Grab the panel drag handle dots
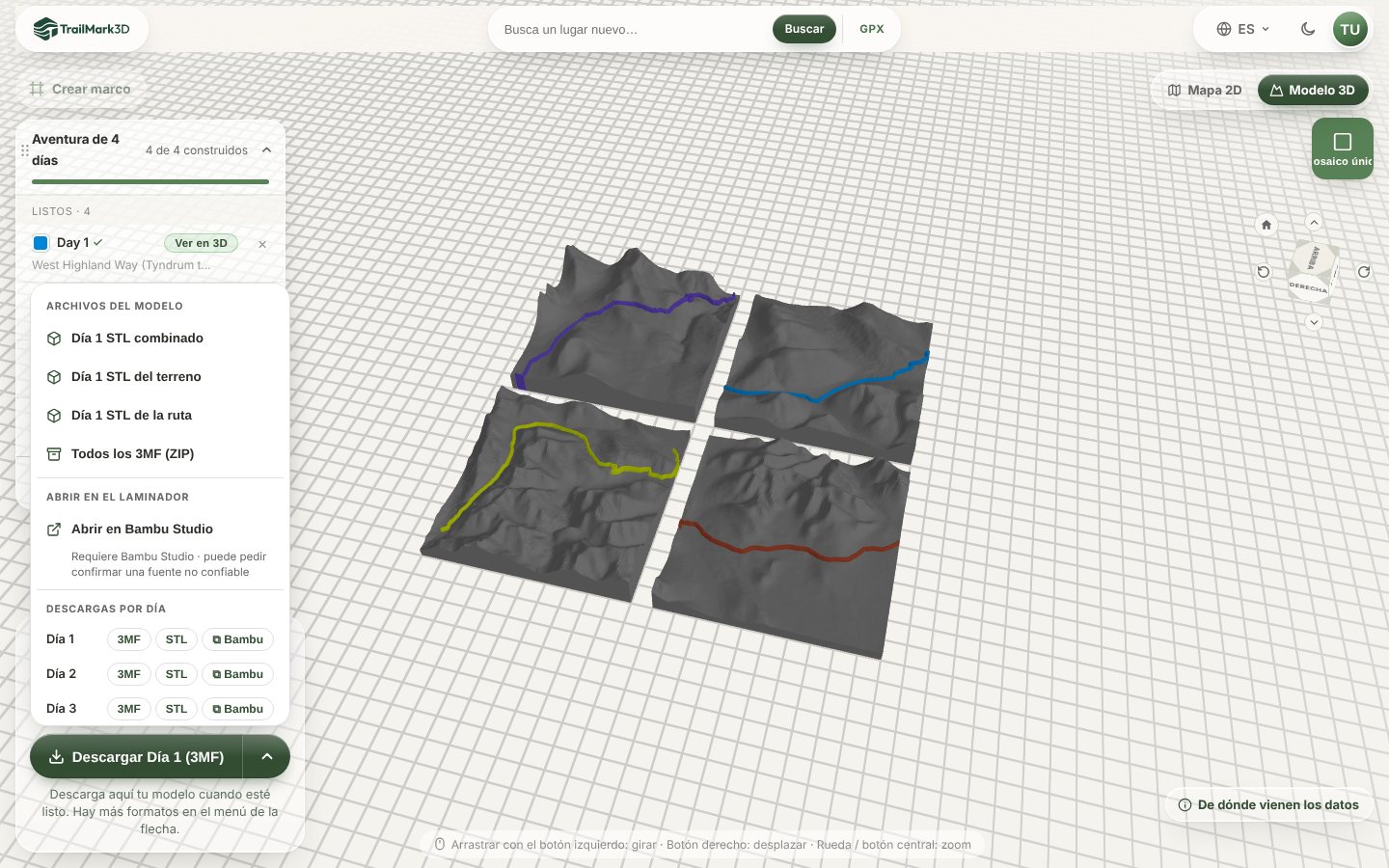This screenshot has width=1389, height=868. (x=25, y=150)
